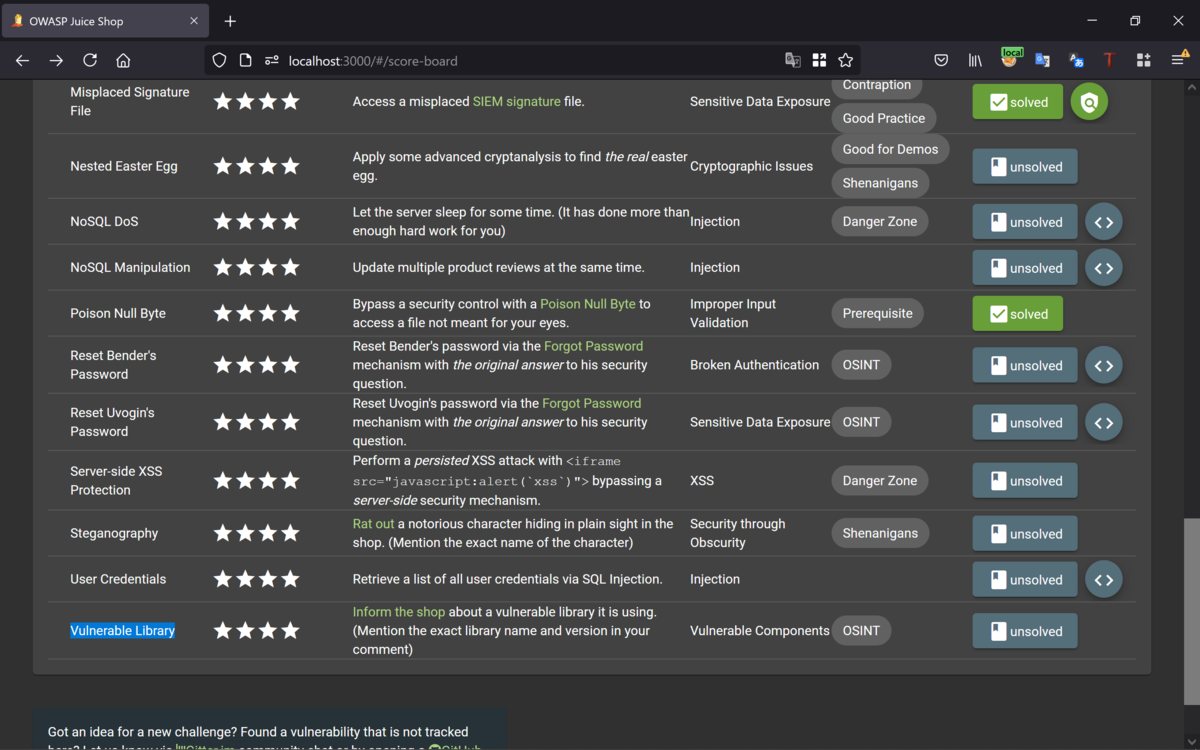Open the extensions add-on tiles icon

click(x=1143, y=60)
